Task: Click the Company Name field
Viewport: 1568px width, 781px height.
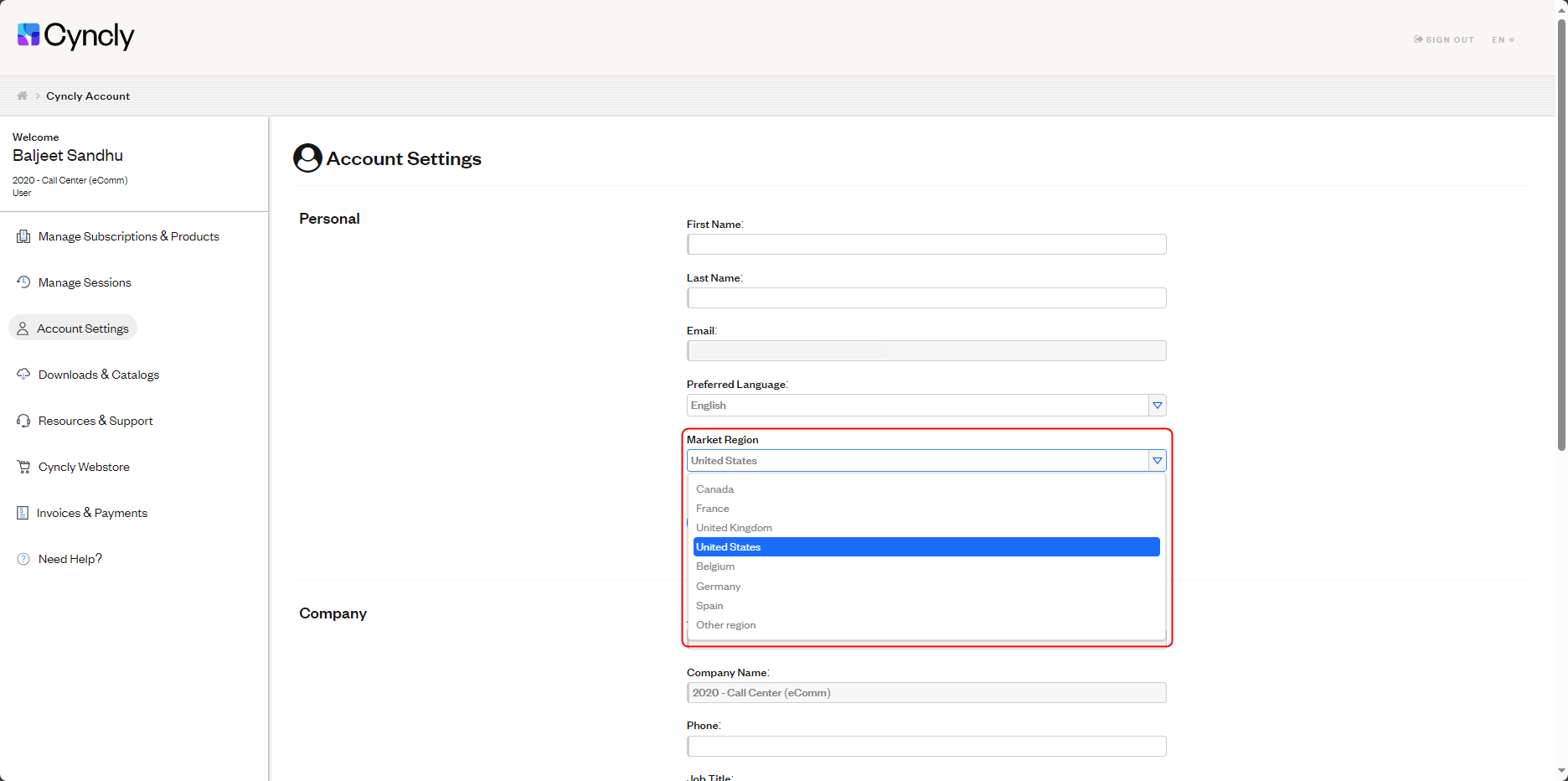Action: pyautogui.click(x=926, y=692)
